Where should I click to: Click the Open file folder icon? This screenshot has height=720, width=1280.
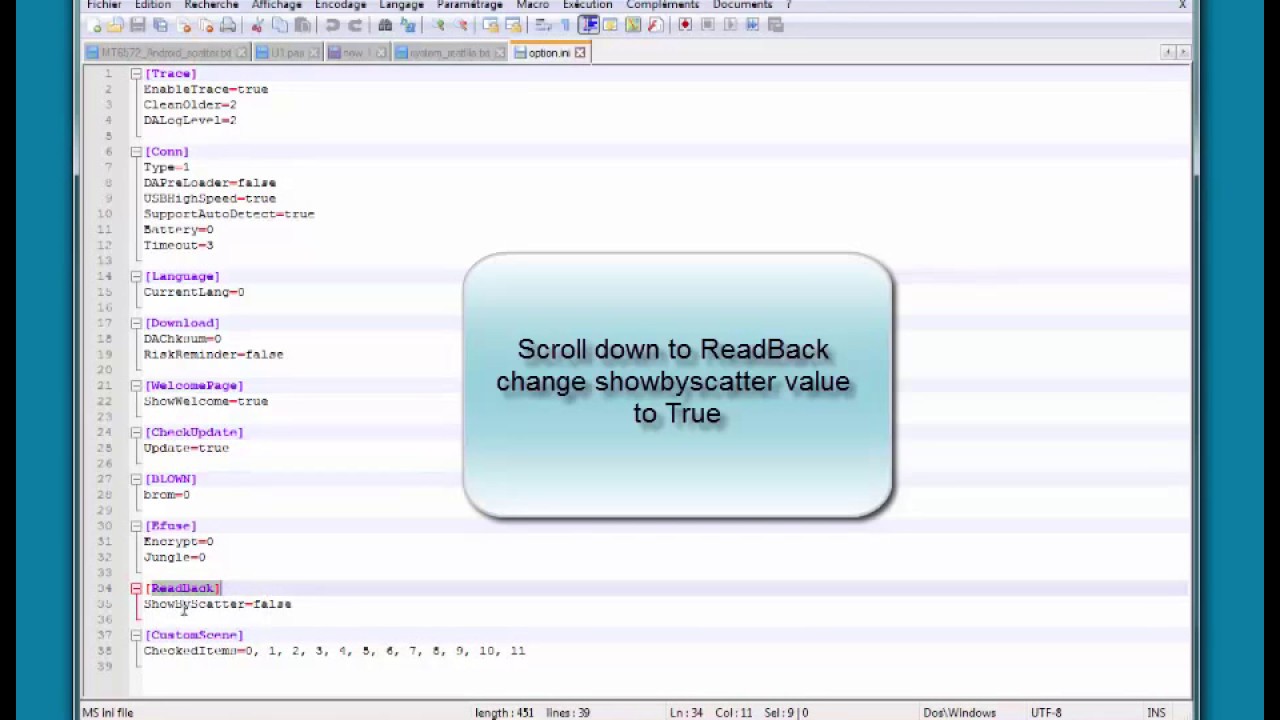[115, 25]
